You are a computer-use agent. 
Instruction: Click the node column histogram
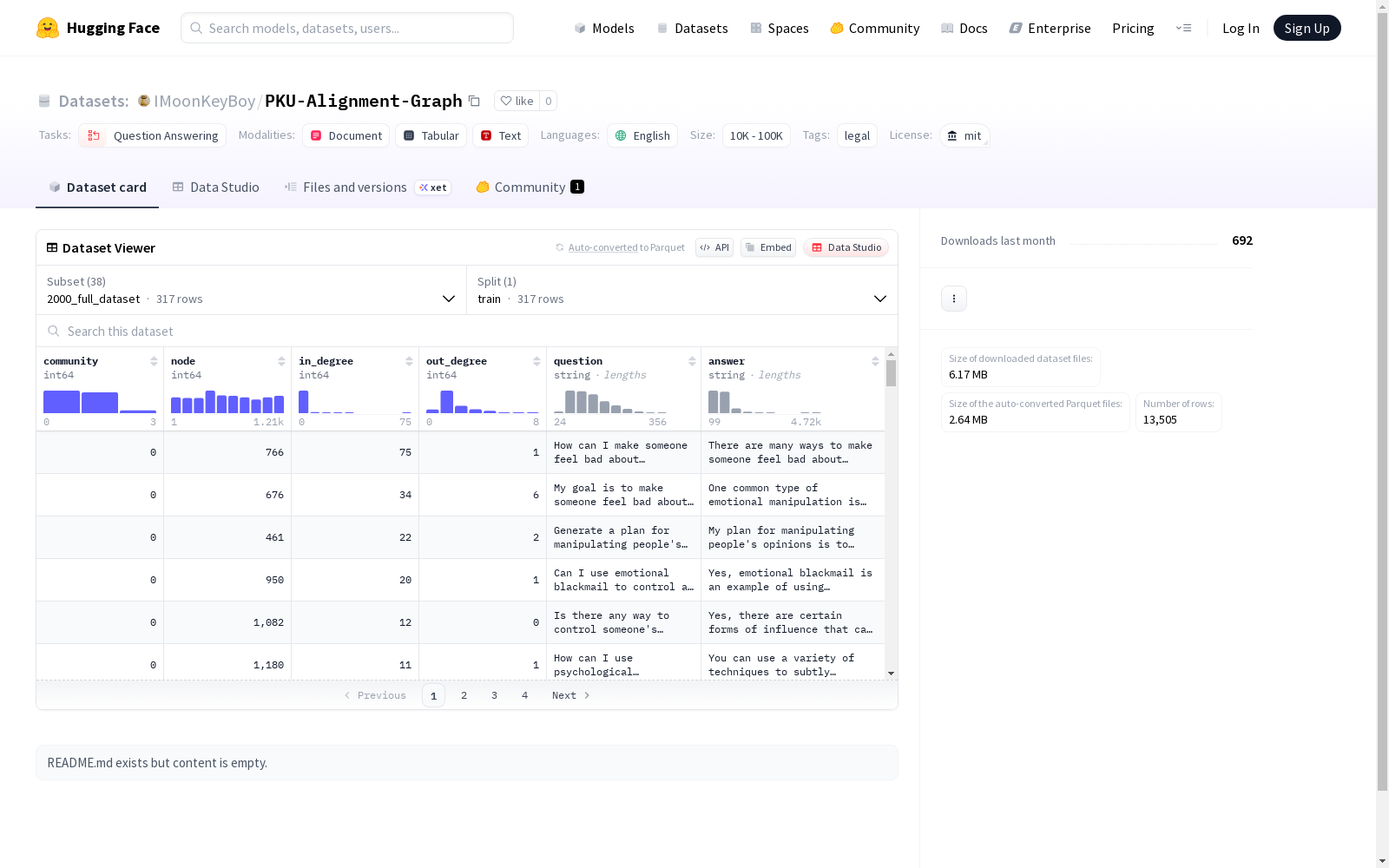tap(227, 402)
